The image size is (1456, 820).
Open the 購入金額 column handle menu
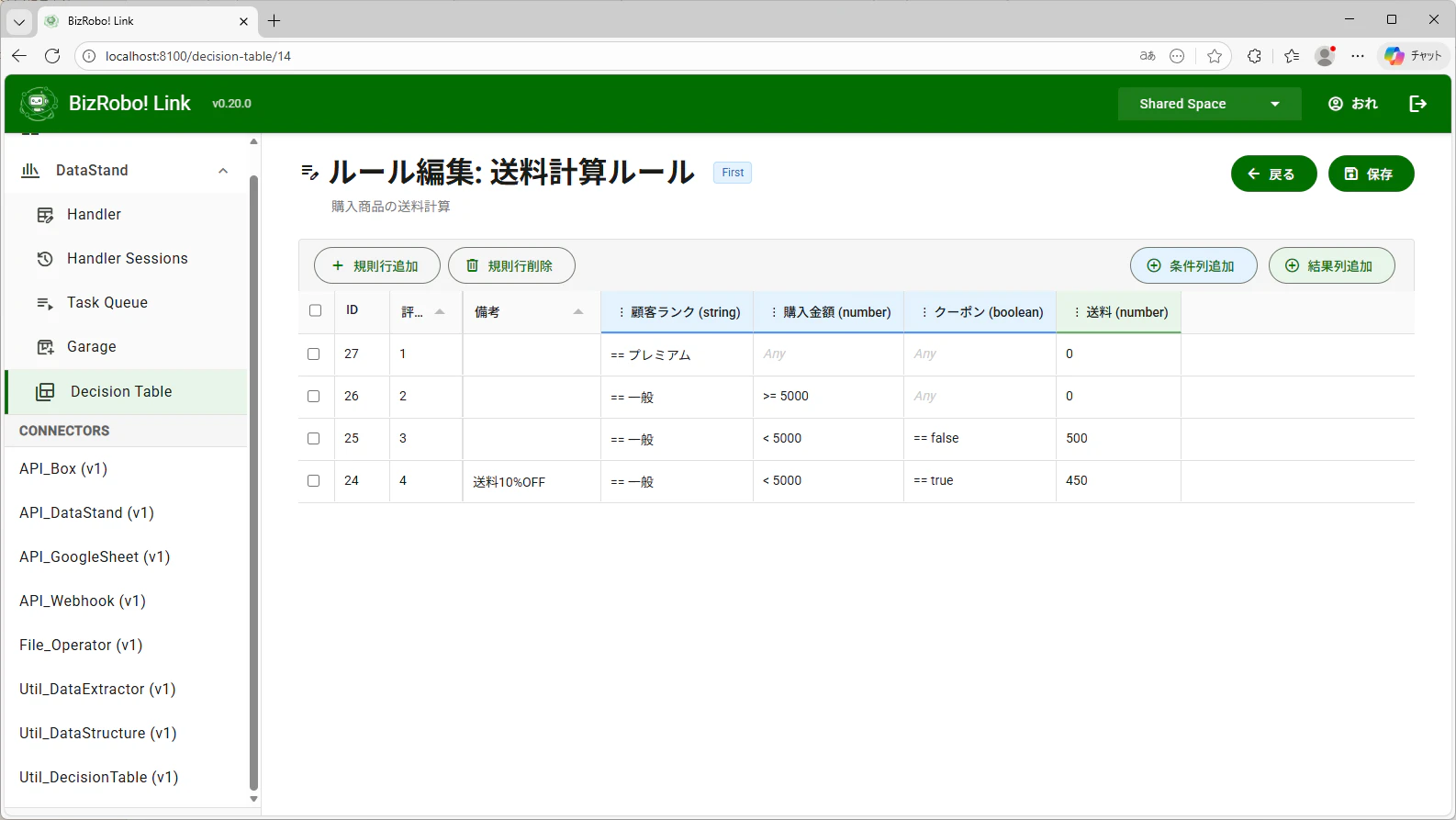point(774,312)
